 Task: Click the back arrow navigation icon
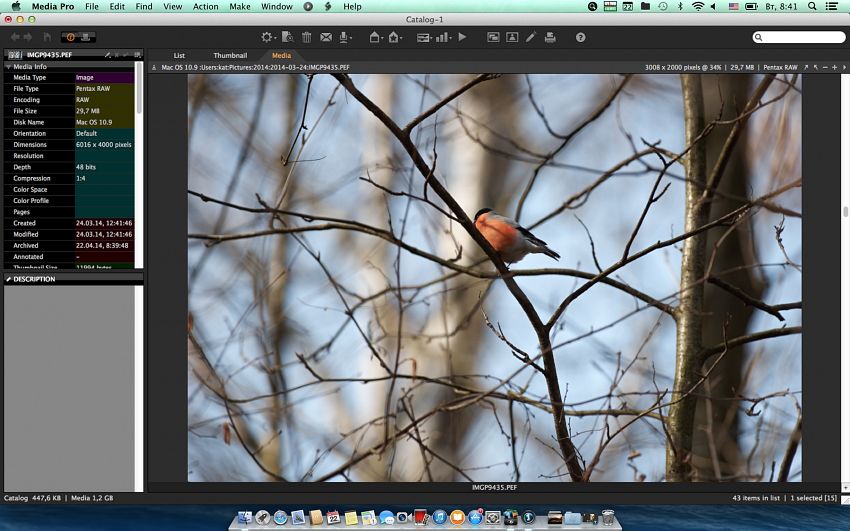(15, 37)
